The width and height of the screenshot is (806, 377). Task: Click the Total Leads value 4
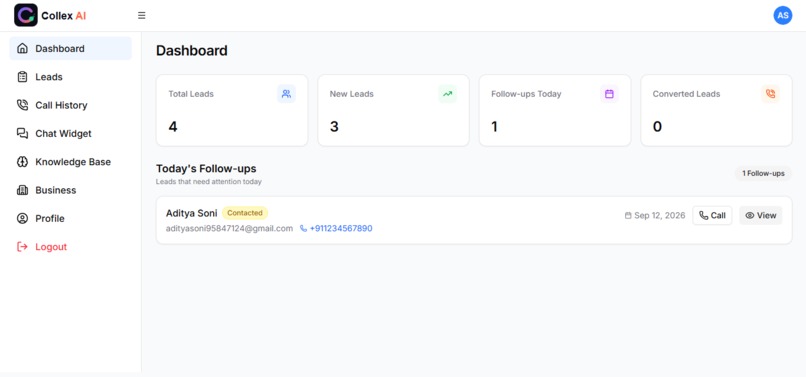[x=173, y=127]
